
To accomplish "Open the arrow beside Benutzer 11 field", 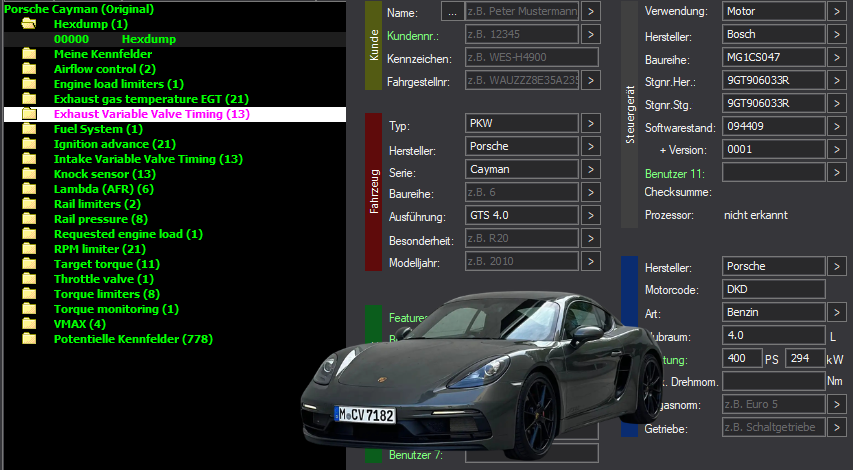I will click(x=837, y=172).
